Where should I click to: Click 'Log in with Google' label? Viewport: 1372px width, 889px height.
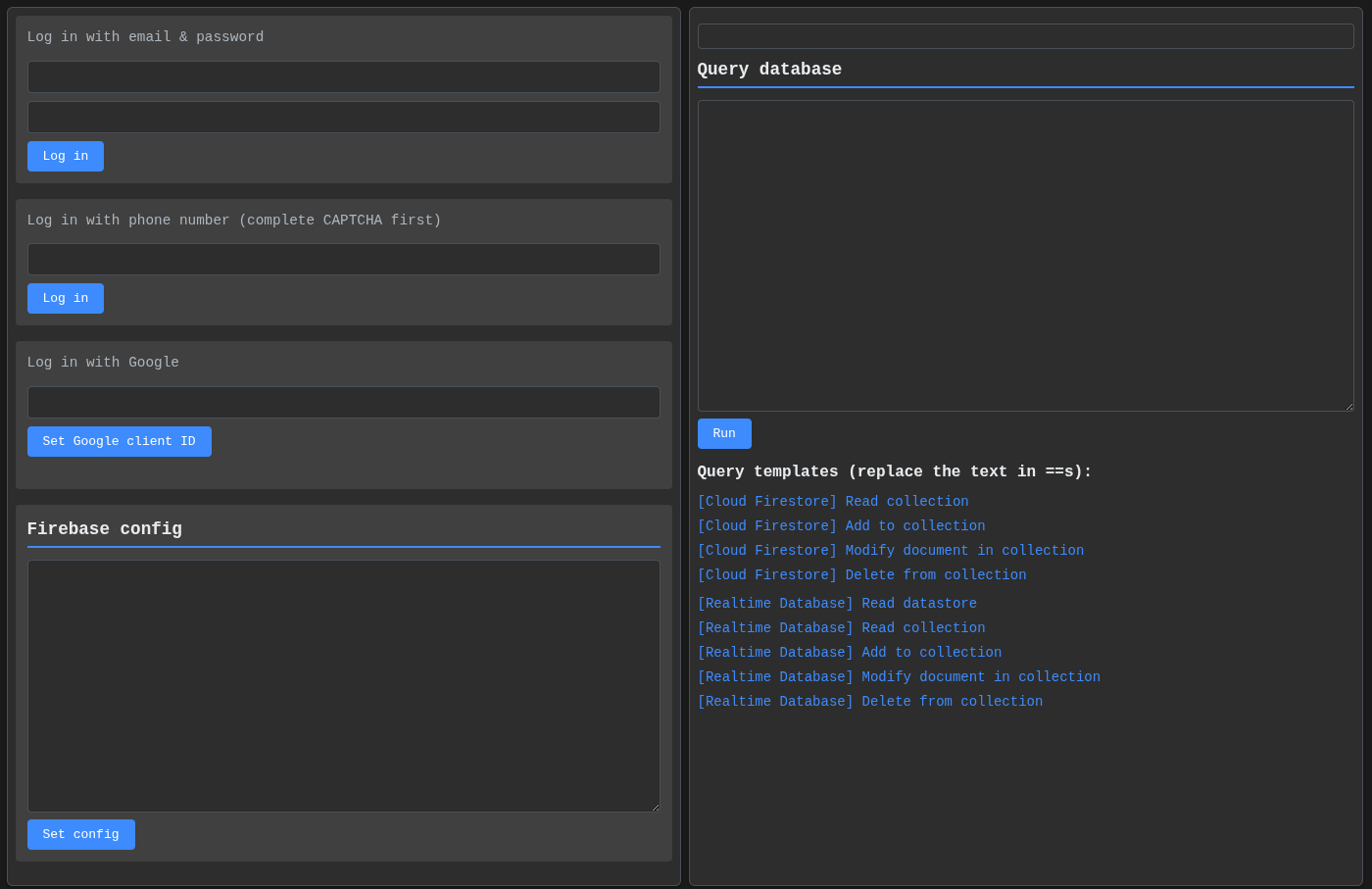[x=103, y=363]
